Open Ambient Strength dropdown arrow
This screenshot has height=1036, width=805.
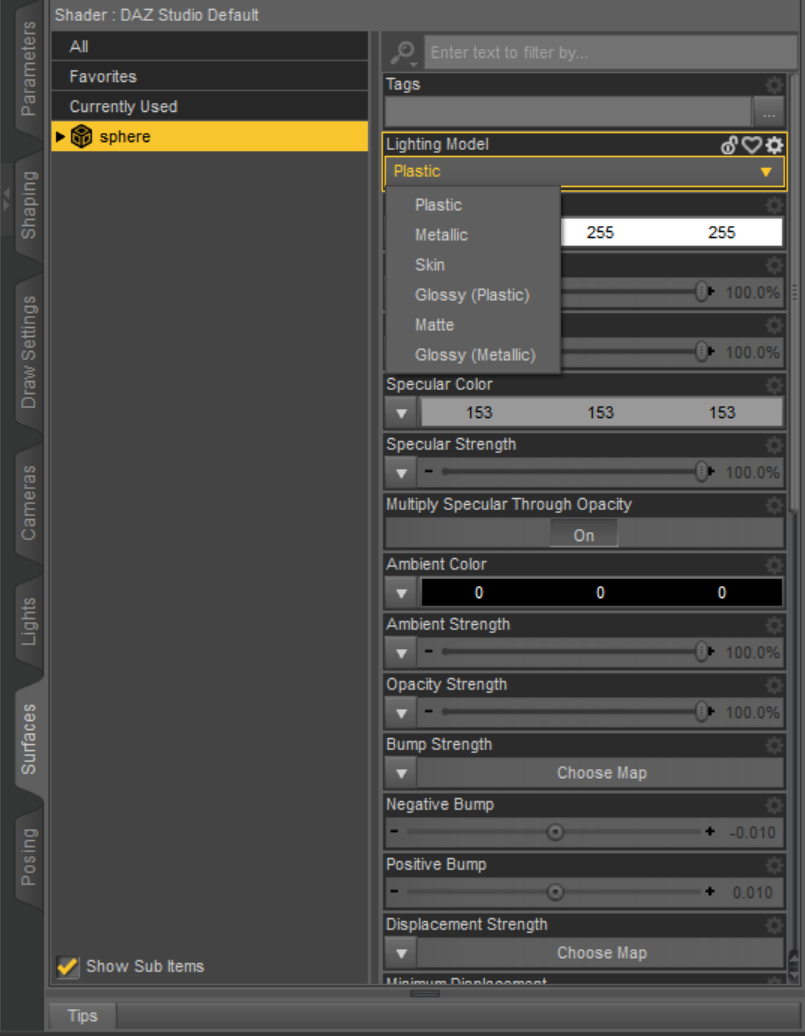tap(401, 653)
